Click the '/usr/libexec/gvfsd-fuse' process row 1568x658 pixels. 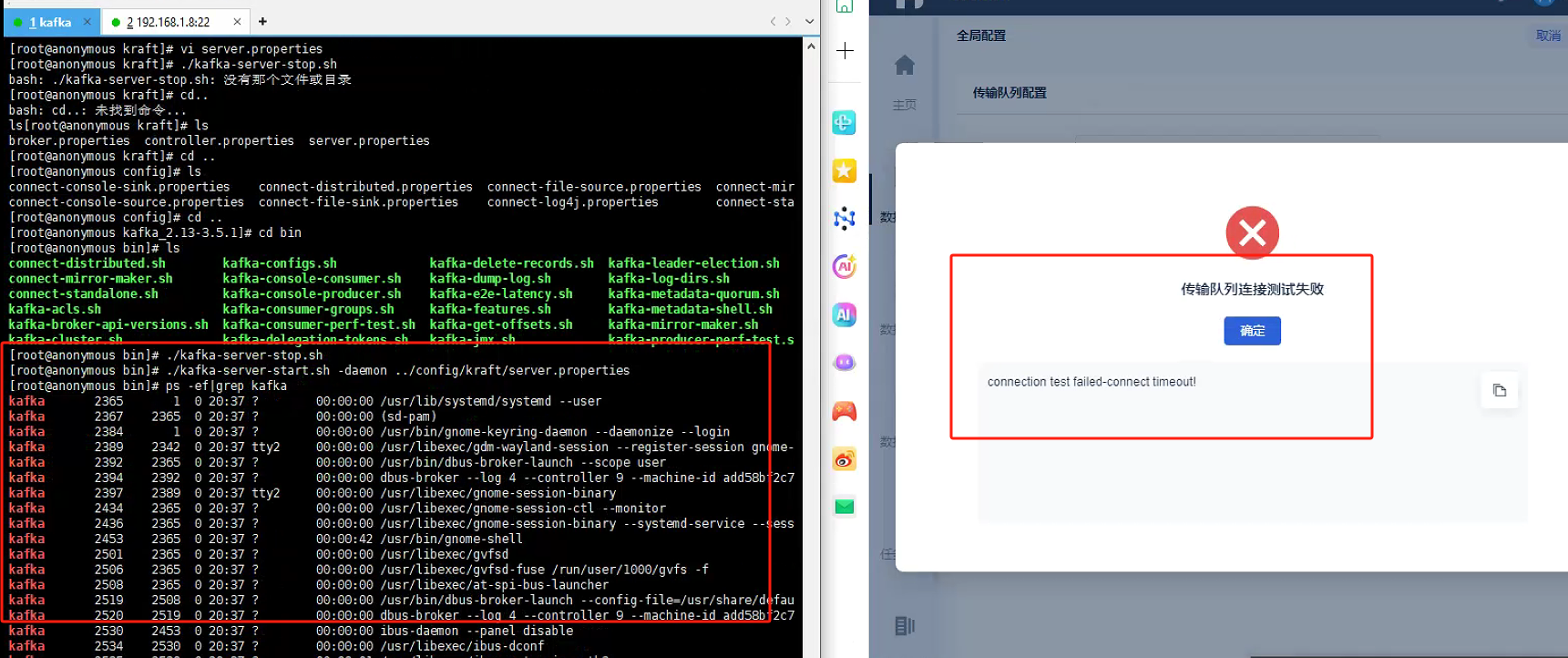[x=359, y=571]
